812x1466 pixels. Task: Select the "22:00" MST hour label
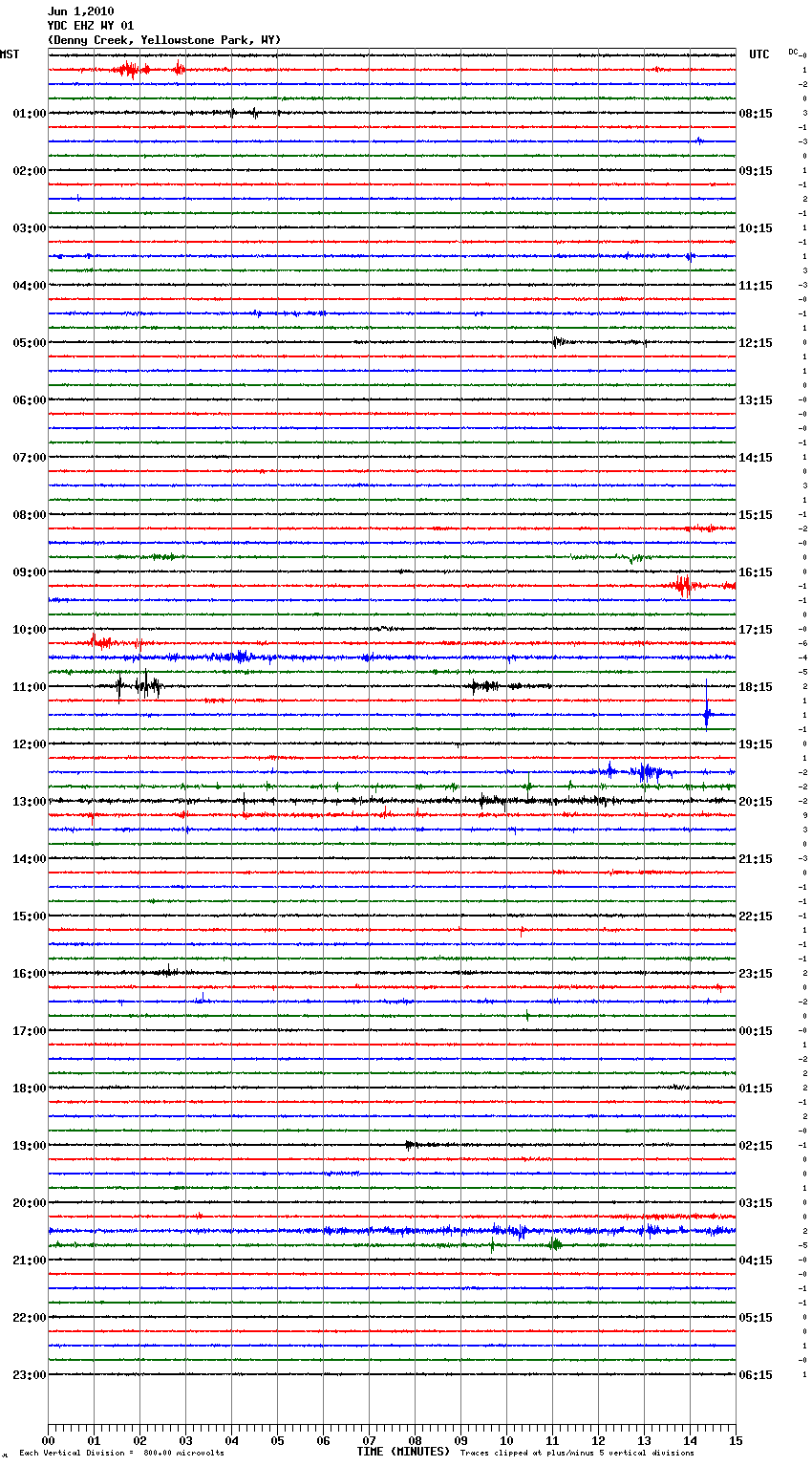[30, 1318]
